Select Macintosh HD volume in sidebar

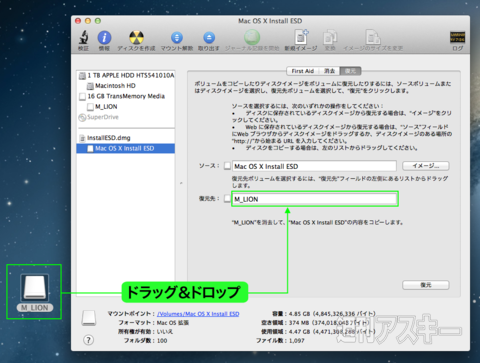111,86
